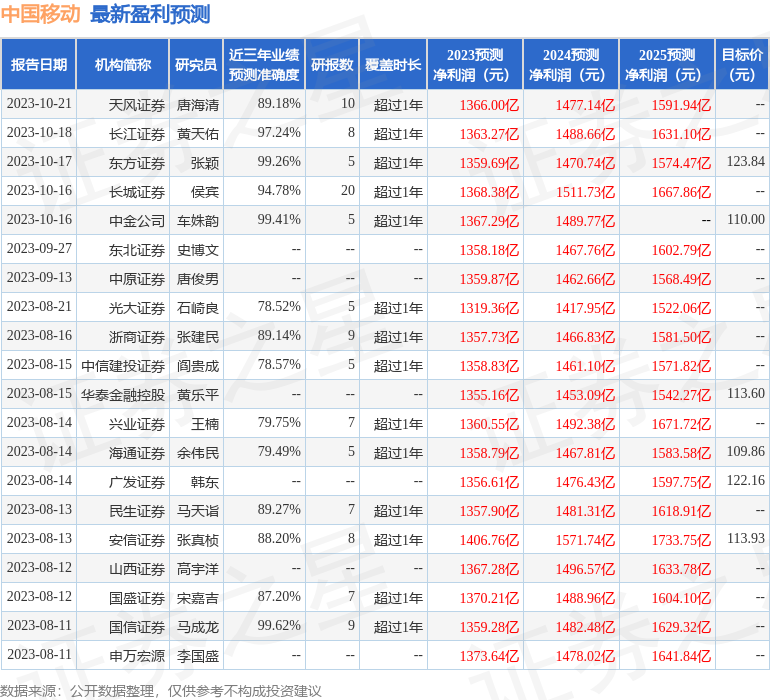Click researcher name 李国盛
The height and width of the screenshot is (700, 770).
197,655
